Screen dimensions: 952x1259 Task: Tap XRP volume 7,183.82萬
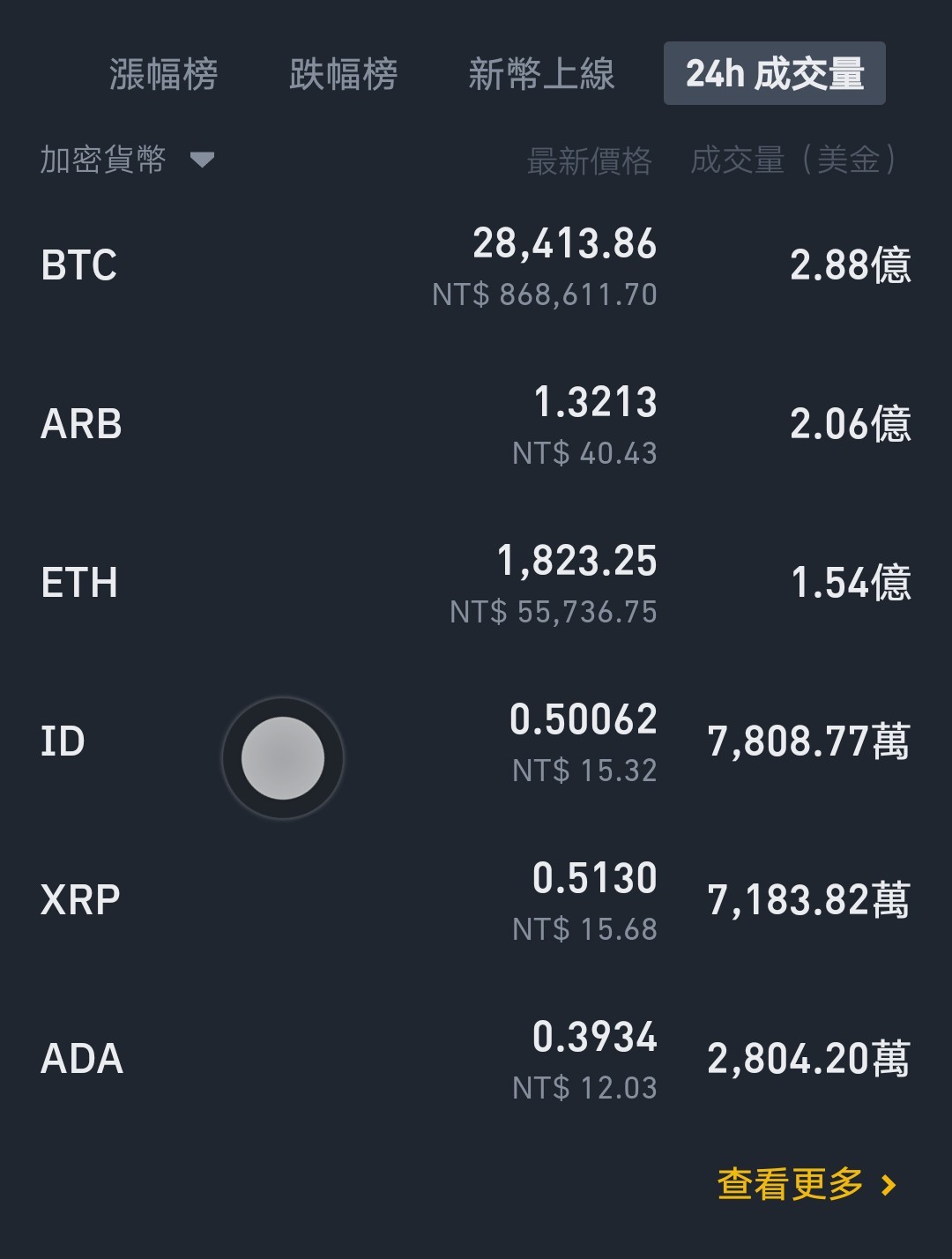808,900
